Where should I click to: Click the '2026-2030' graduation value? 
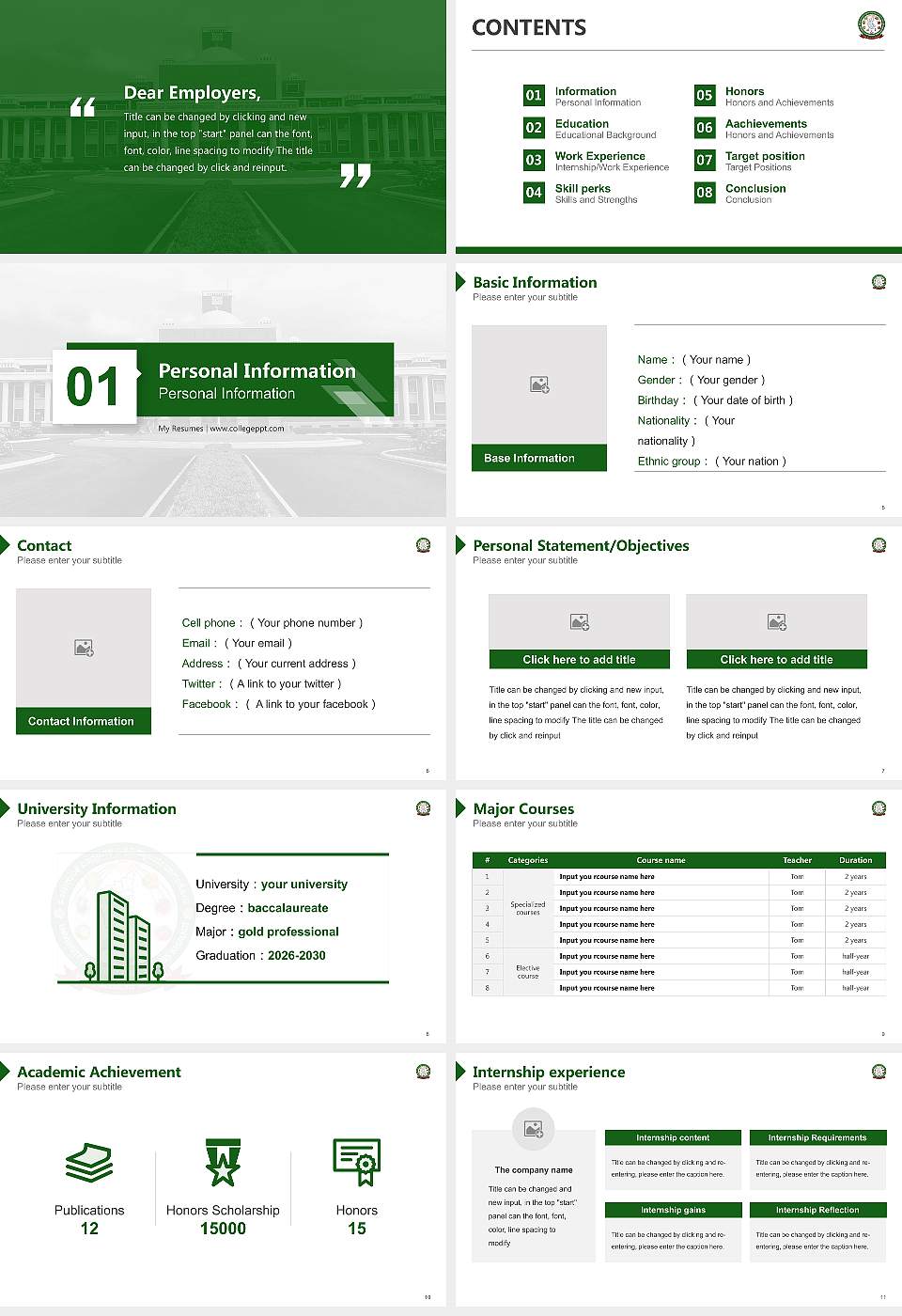coord(297,955)
